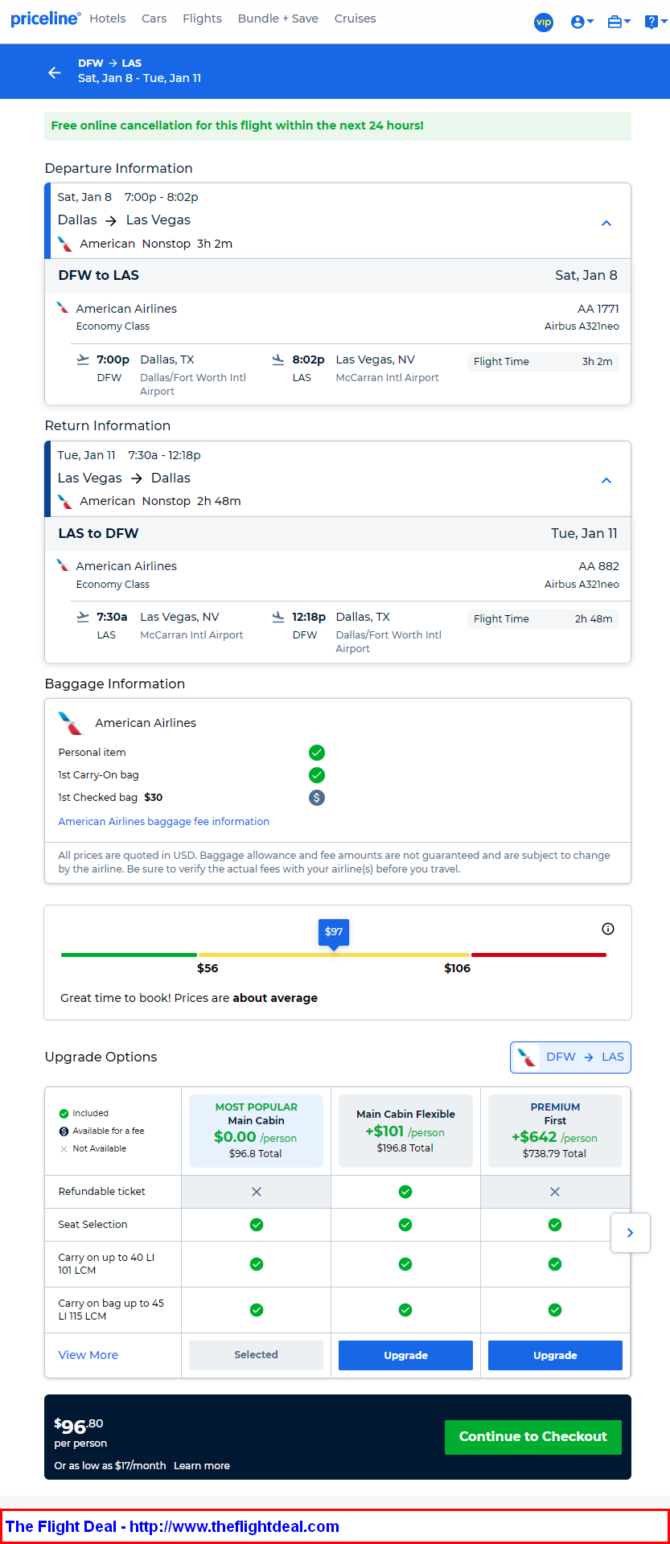Open the Hotels tab
Image resolution: width=670 pixels, height=1544 pixels.
(x=108, y=19)
